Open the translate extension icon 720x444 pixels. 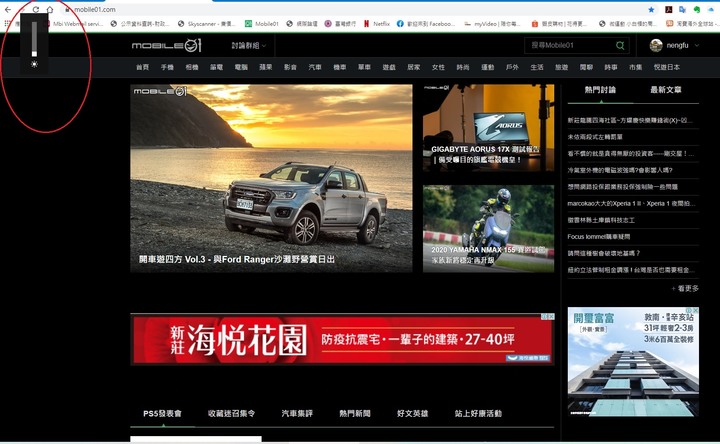pyautogui.click(x=682, y=9)
